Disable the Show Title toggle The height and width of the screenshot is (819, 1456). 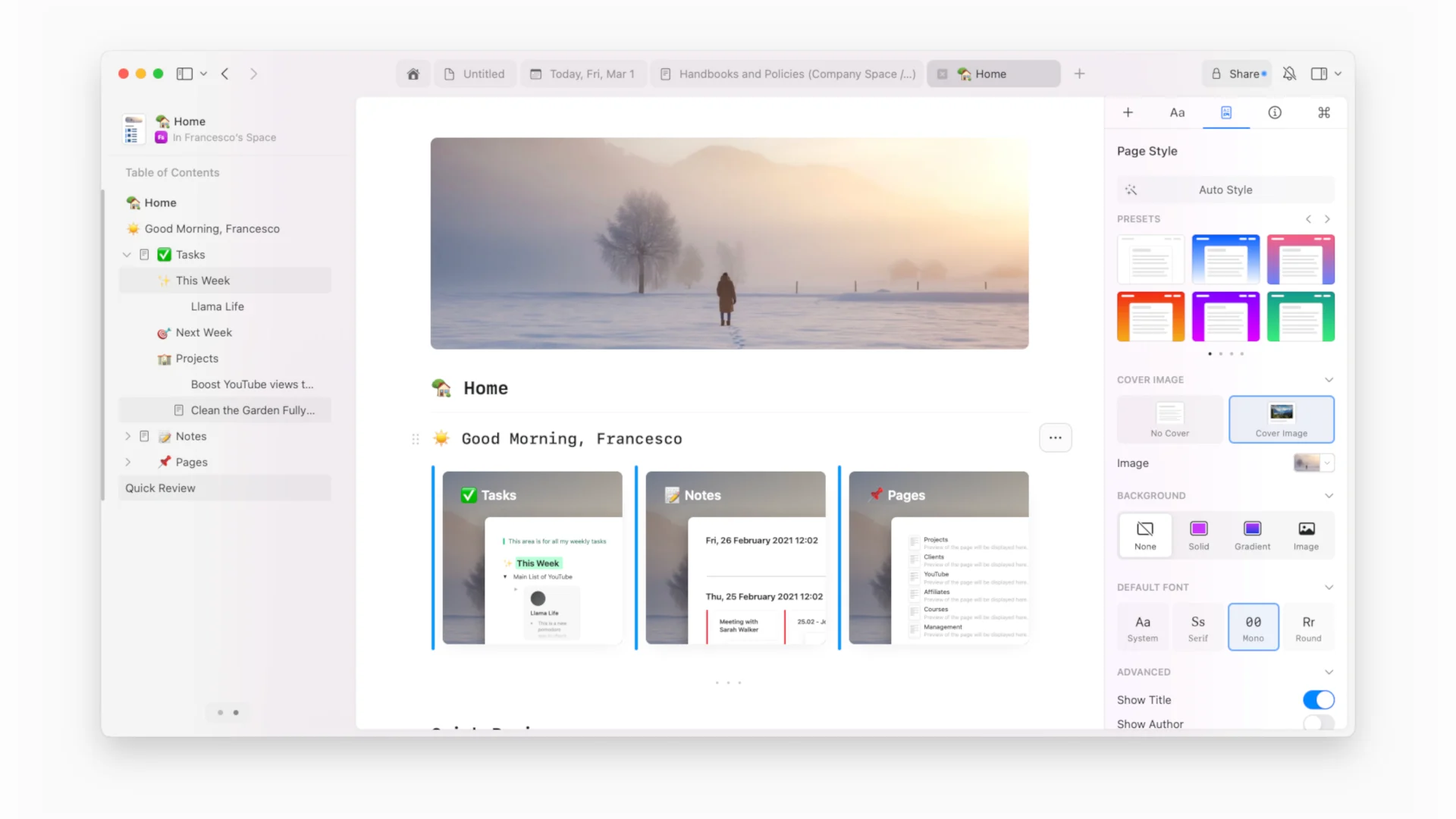[1319, 699]
